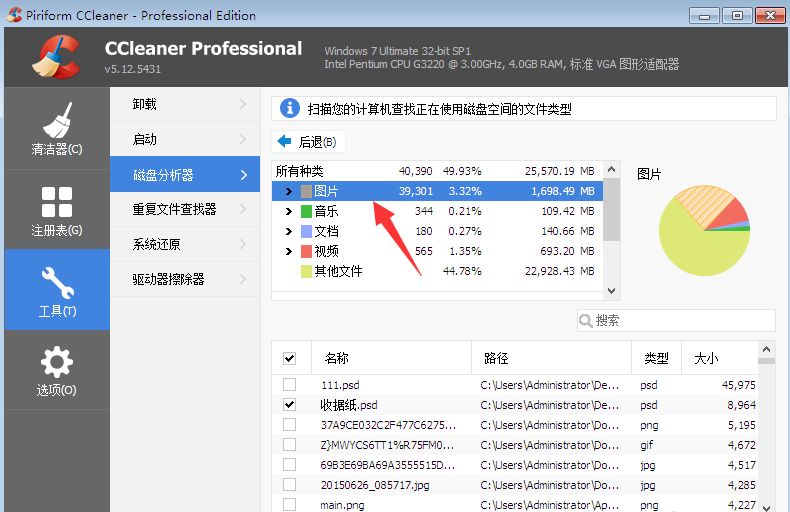Select the 收据纸.psd file name
Viewport: 790px width, 512px height.
point(349,405)
